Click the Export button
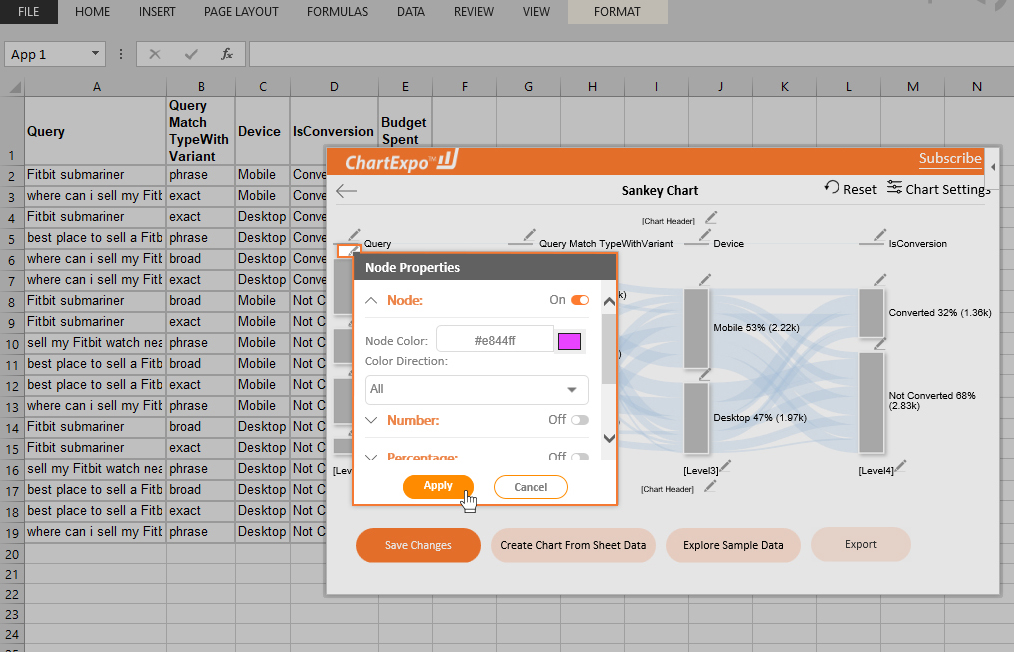 click(861, 545)
